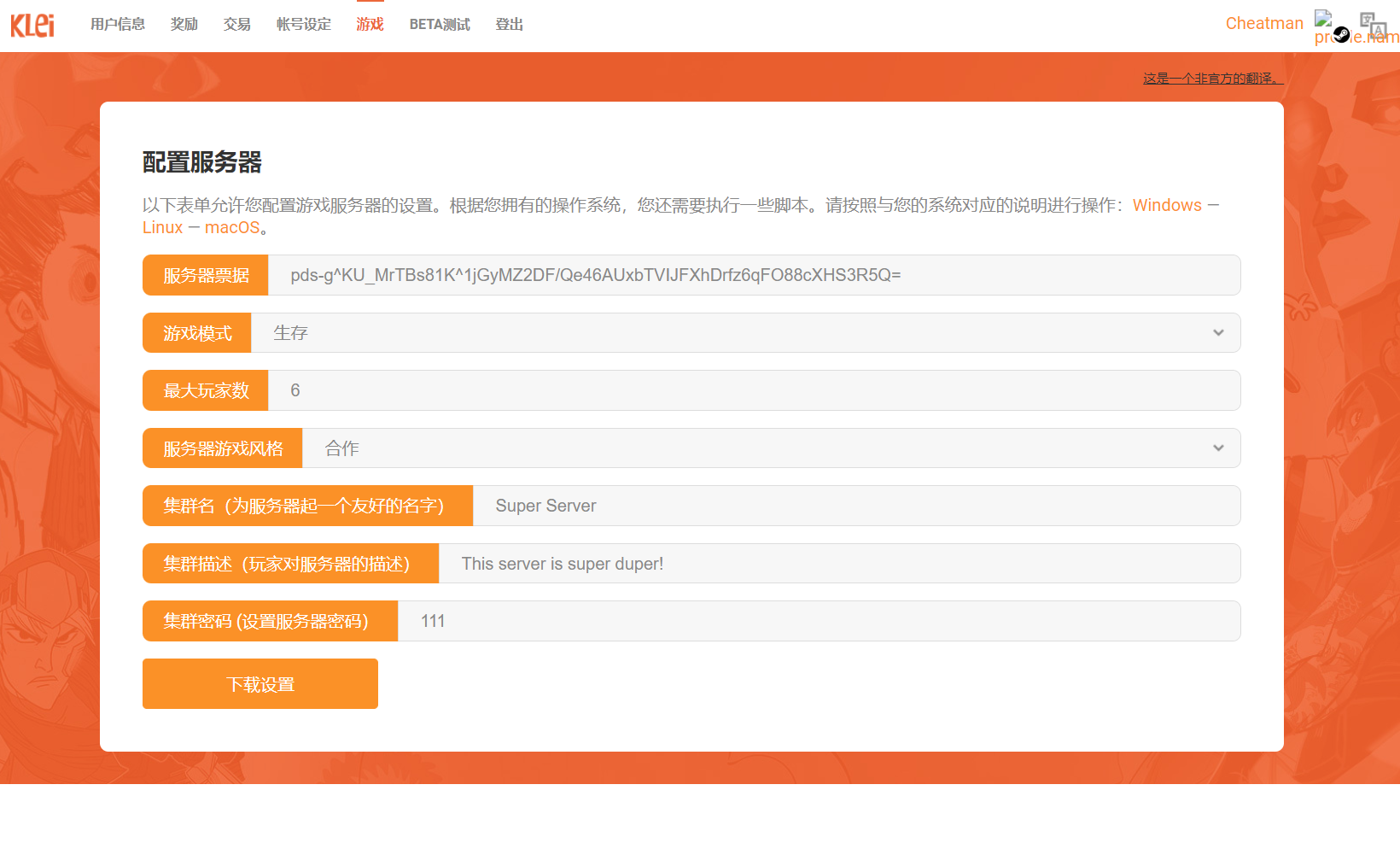The image size is (1400, 849).
Task: Open the Linux instructions link
Action: 162,227
